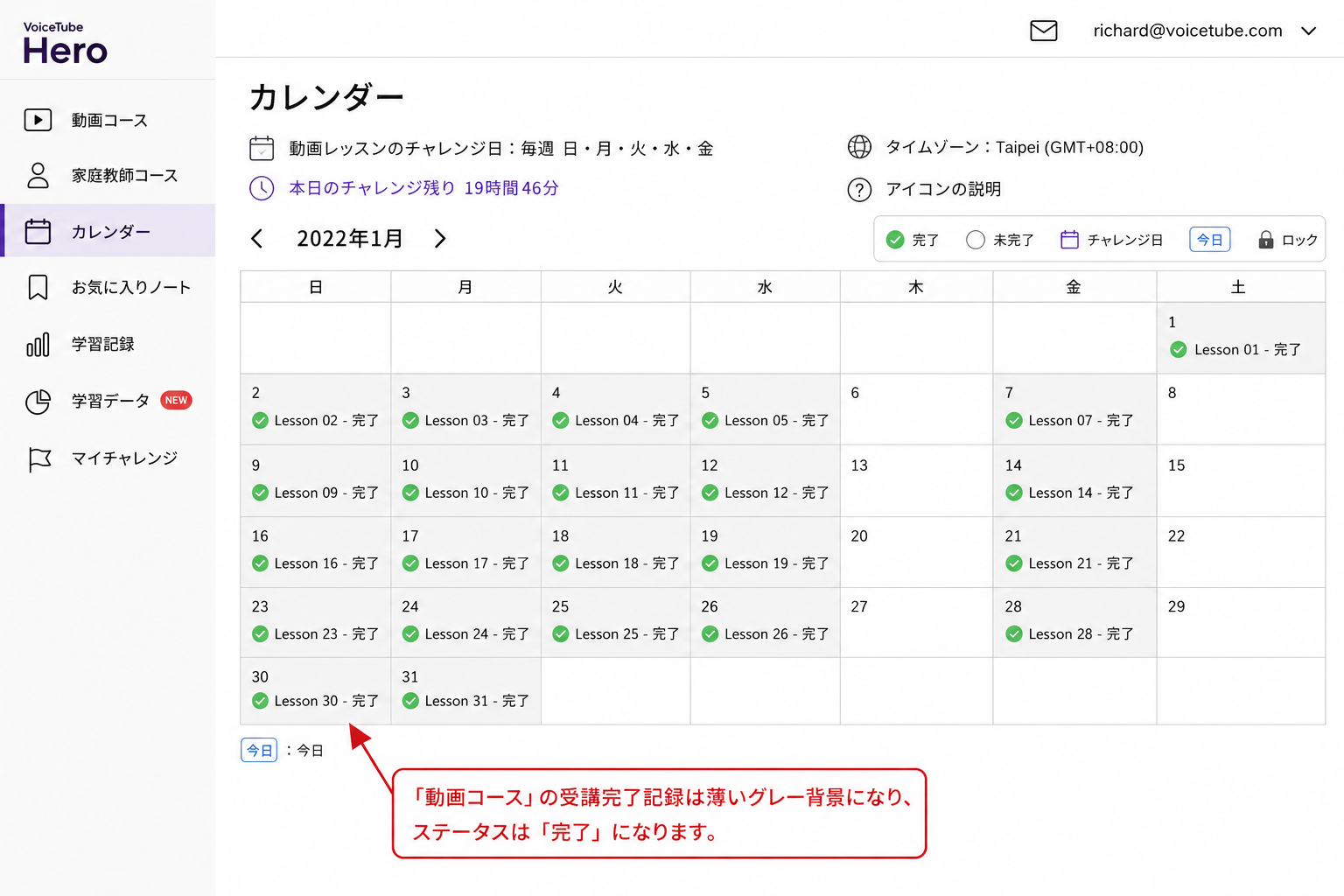
Task: Open 学習記録 bar chart icon
Action: point(38,344)
